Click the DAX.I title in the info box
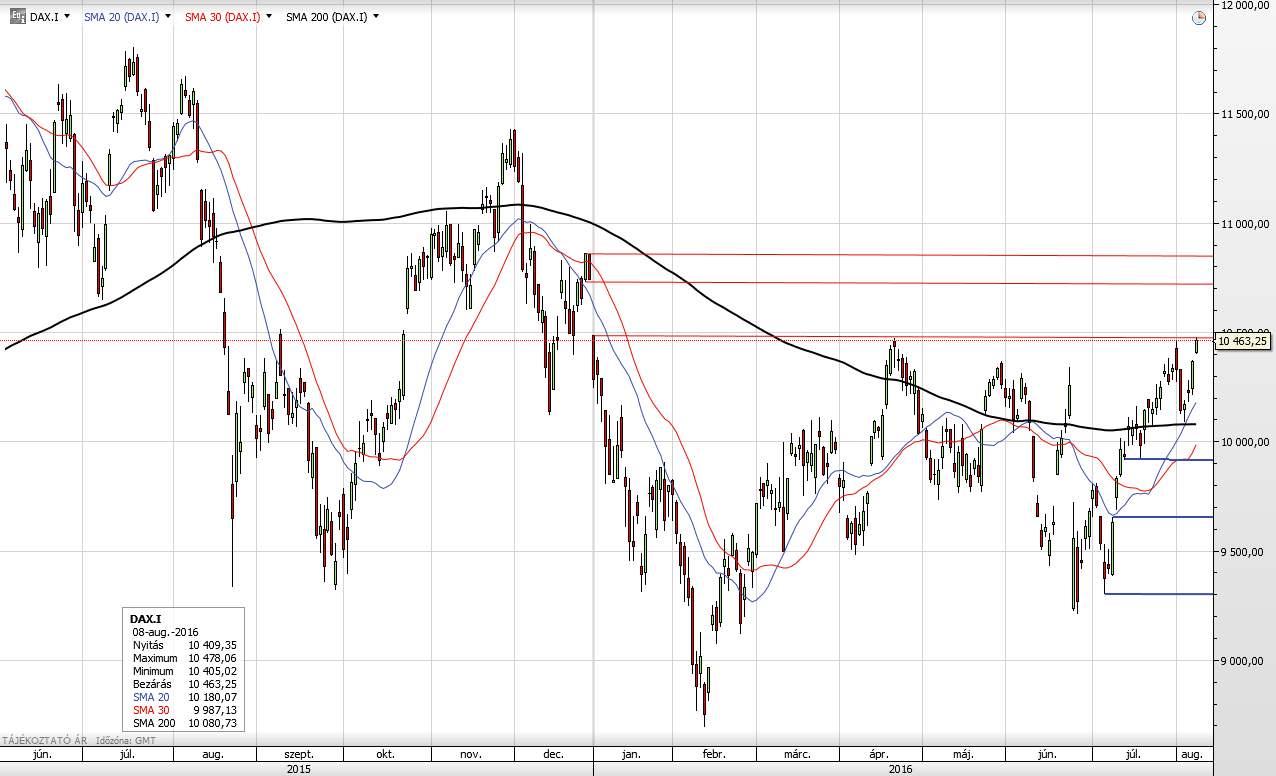 pyautogui.click(x=146, y=620)
